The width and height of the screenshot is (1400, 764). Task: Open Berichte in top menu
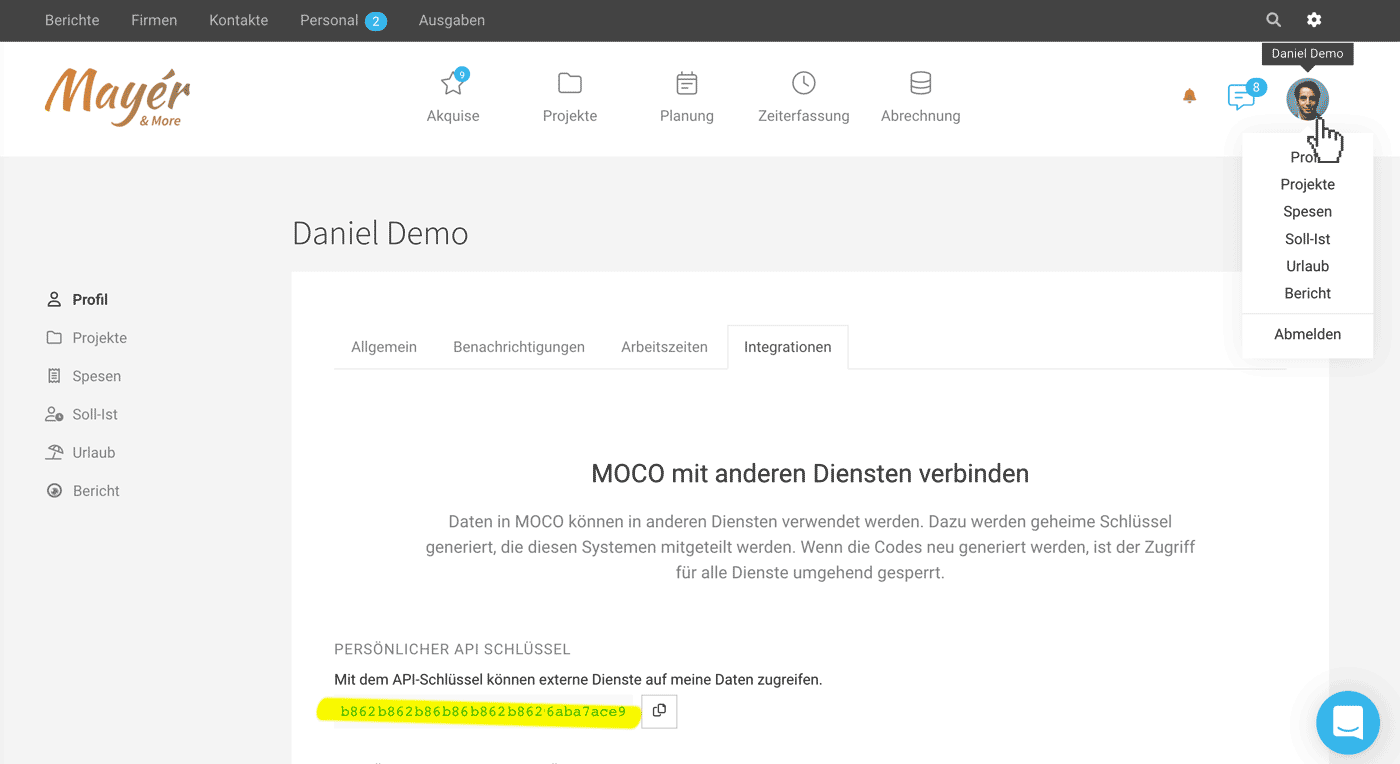[x=72, y=20]
